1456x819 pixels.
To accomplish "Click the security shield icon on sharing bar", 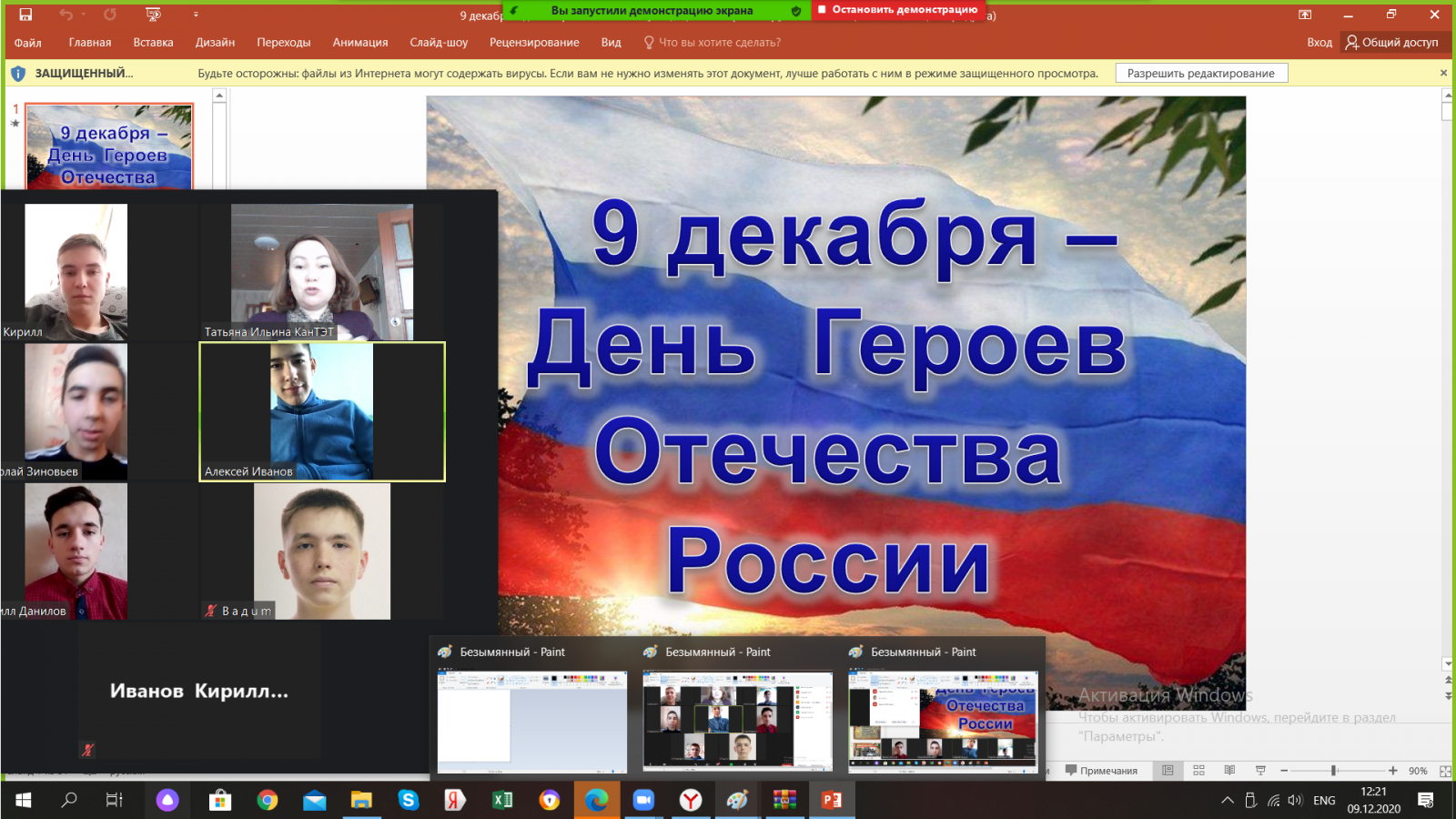I will click(796, 11).
